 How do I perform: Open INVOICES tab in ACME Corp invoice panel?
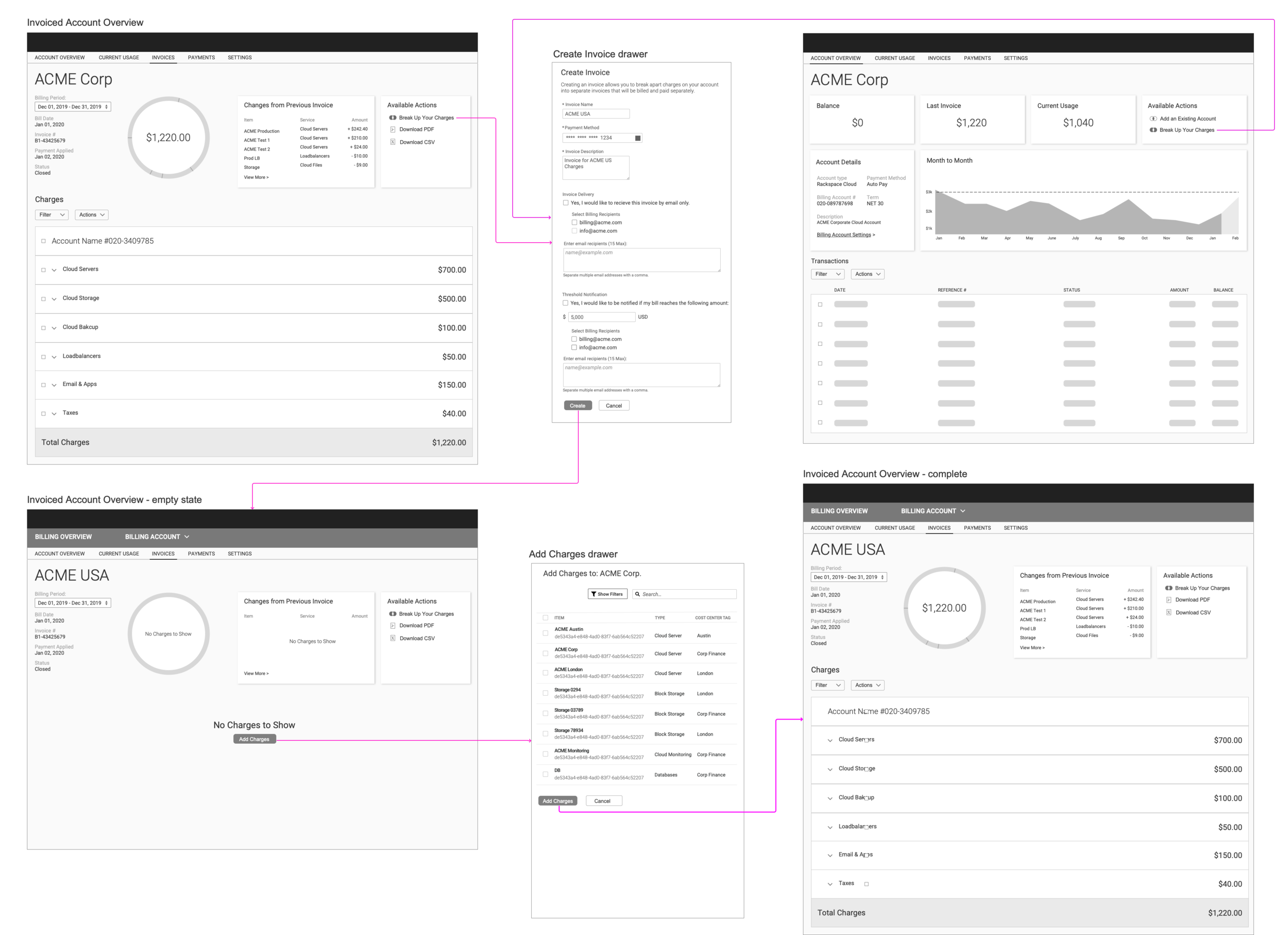(x=163, y=57)
